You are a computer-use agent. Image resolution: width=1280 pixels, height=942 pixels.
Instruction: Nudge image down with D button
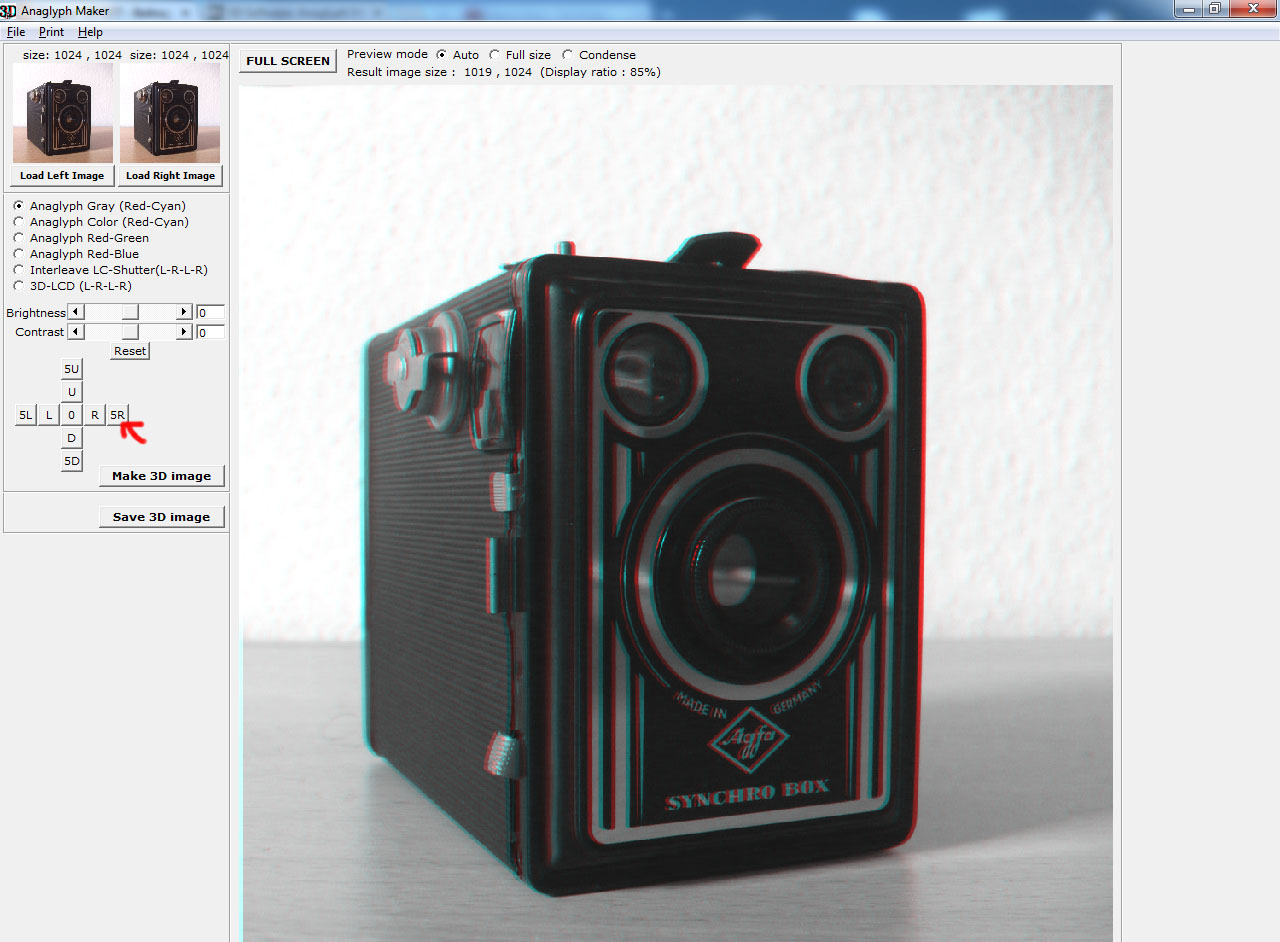pyautogui.click(x=71, y=438)
